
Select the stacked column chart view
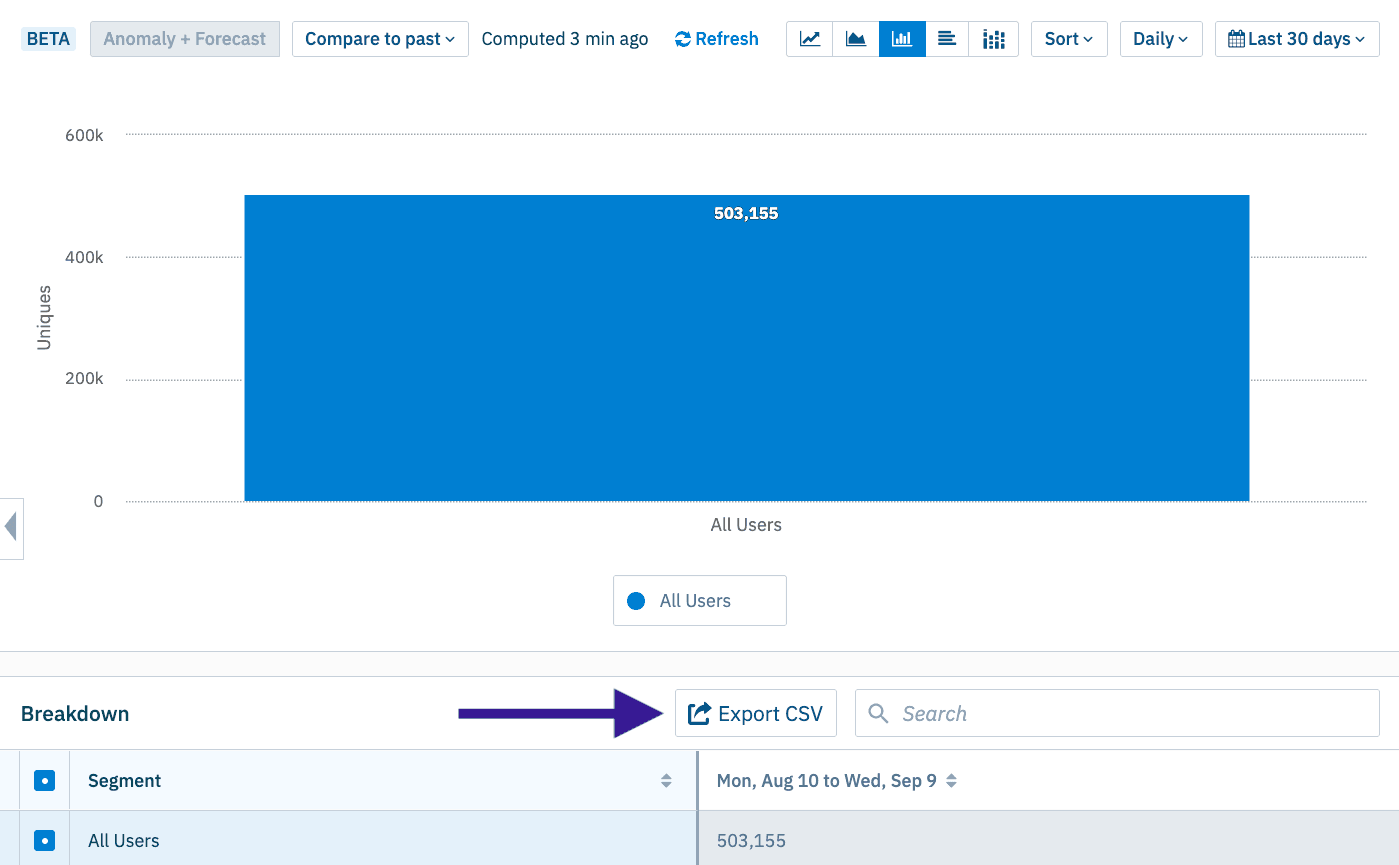[993, 39]
